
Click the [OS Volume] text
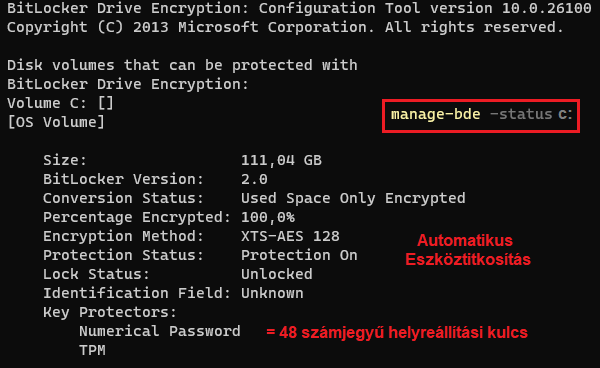pyautogui.click(x=56, y=122)
